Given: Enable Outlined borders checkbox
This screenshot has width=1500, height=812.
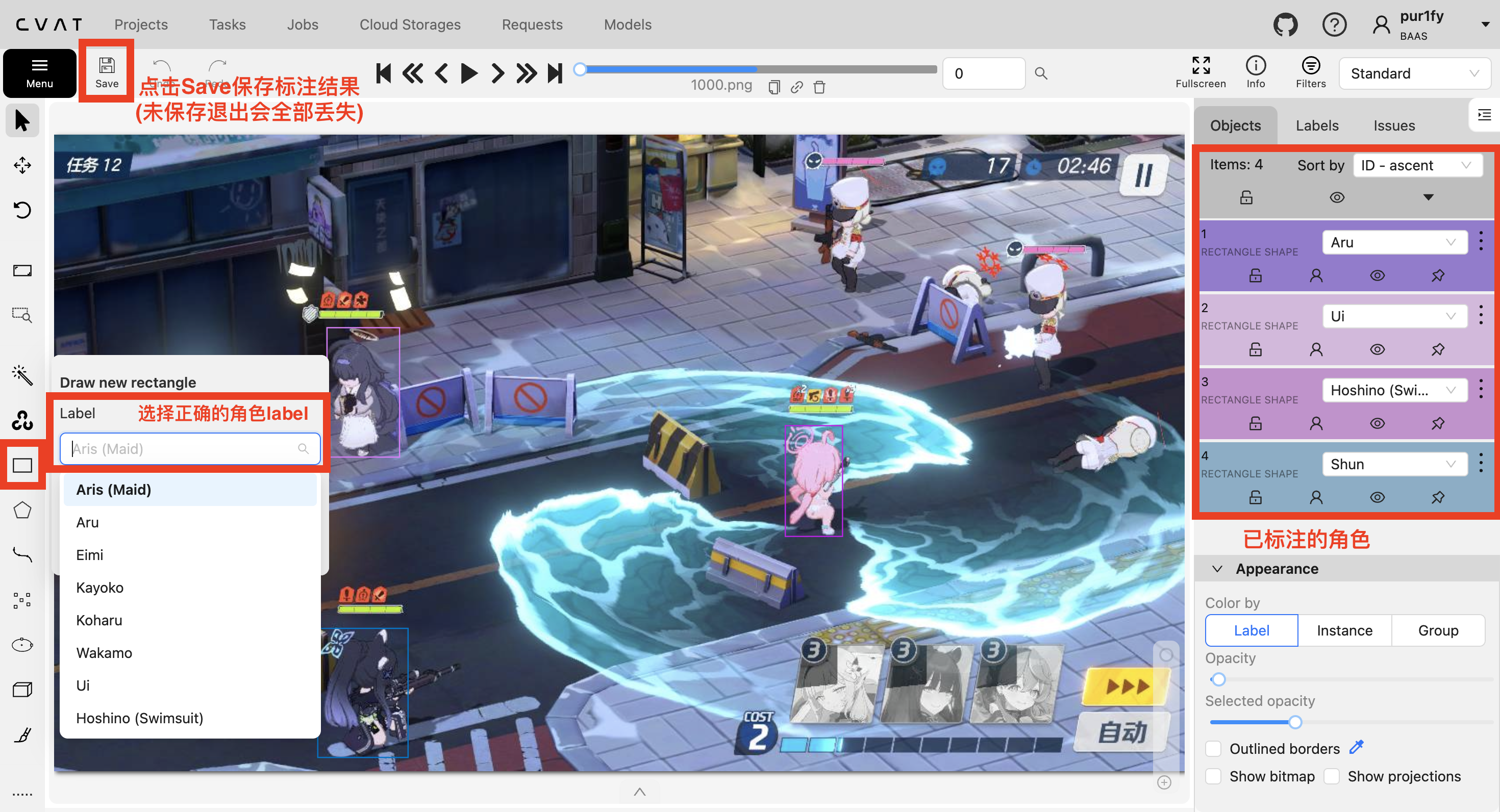Looking at the screenshot, I should pos(1213,749).
